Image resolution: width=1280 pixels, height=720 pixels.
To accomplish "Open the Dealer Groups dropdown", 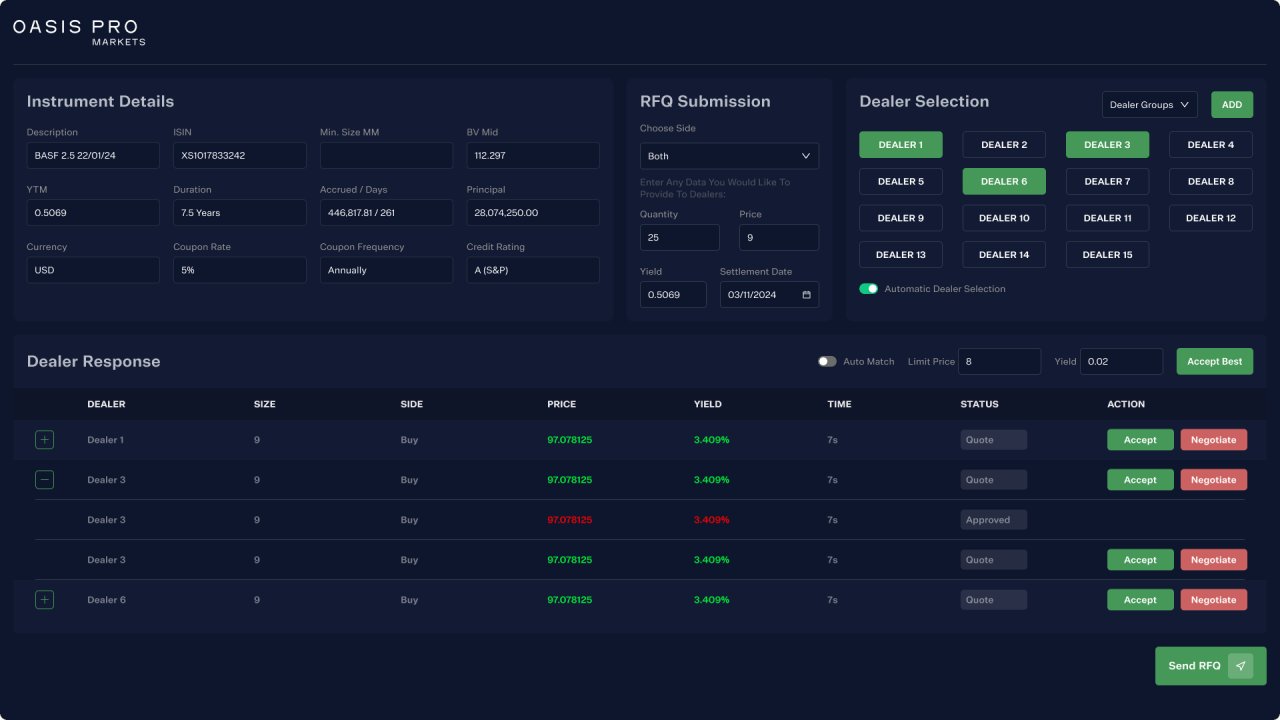I will 1149,104.
